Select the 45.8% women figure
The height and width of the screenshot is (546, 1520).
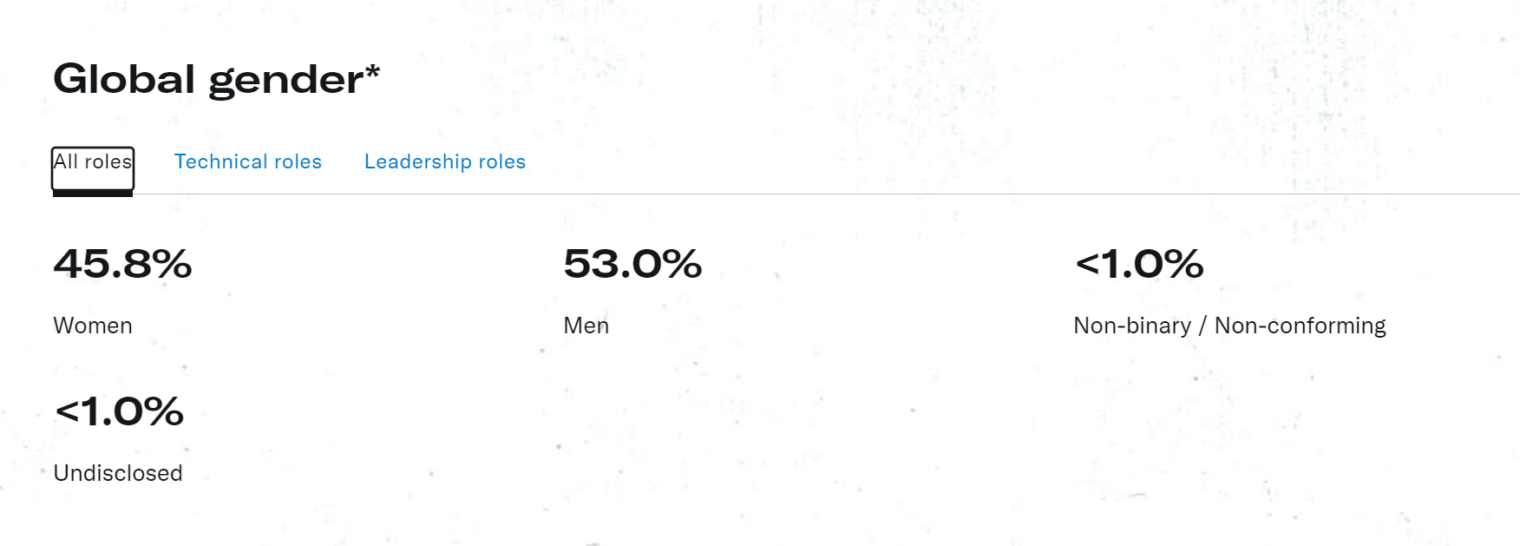122,264
